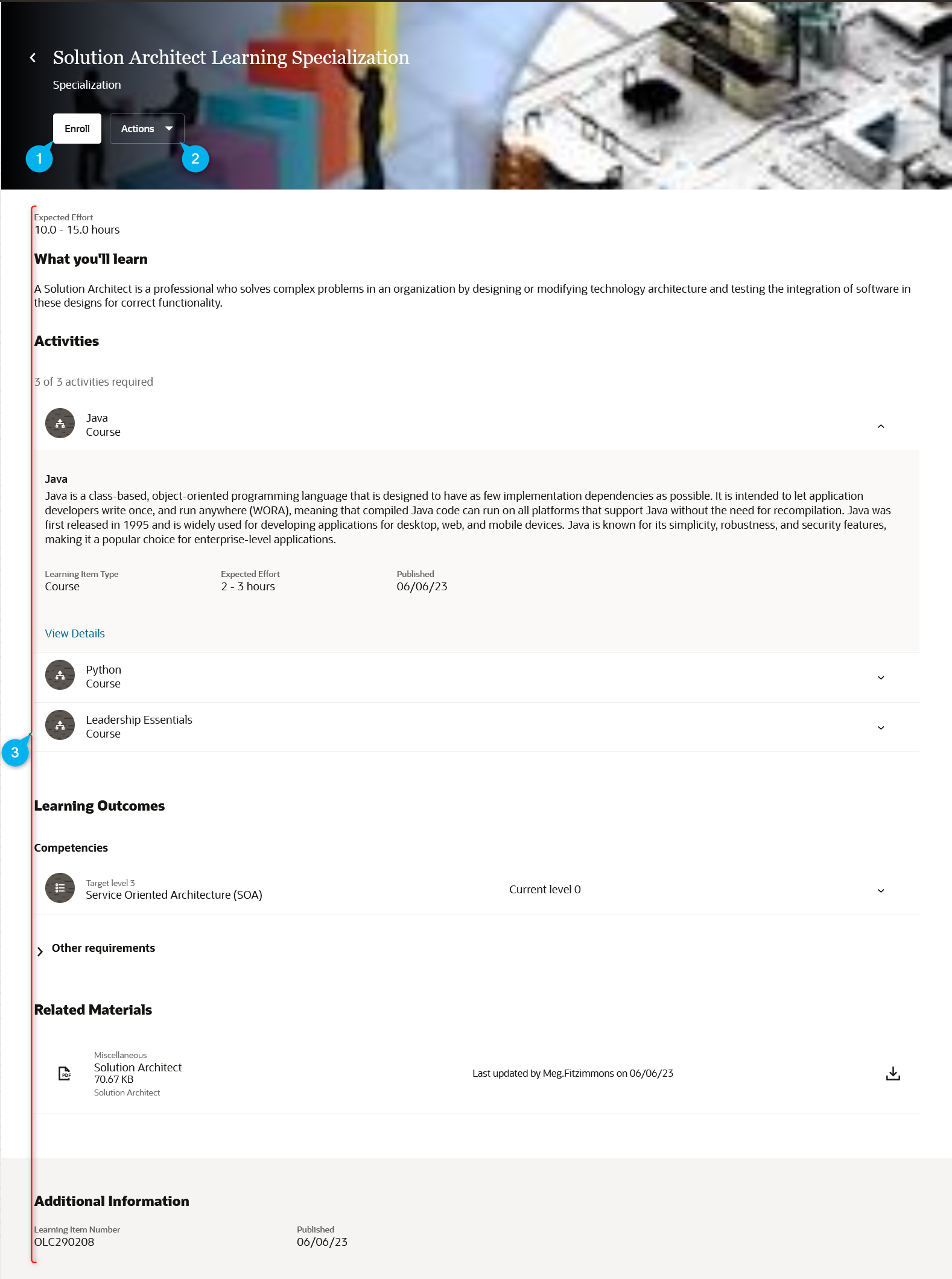The image size is (952, 1279).
Task: Click the Service Oriented Architecture competency icon
Action: click(x=60, y=888)
